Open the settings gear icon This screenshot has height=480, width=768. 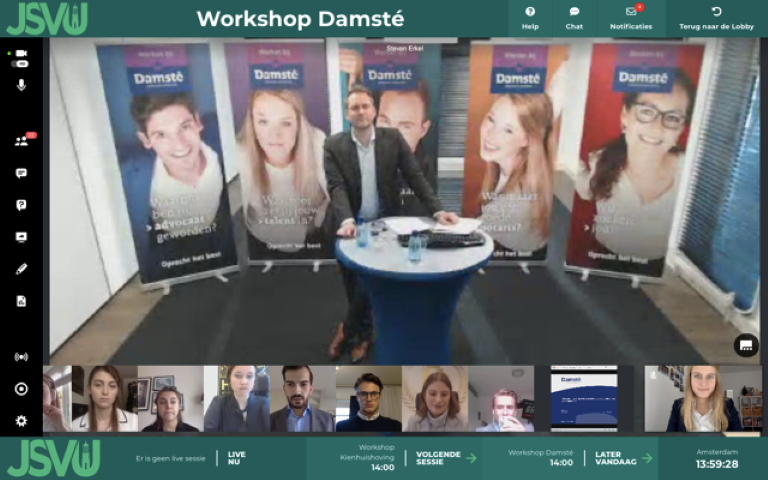coord(21,421)
